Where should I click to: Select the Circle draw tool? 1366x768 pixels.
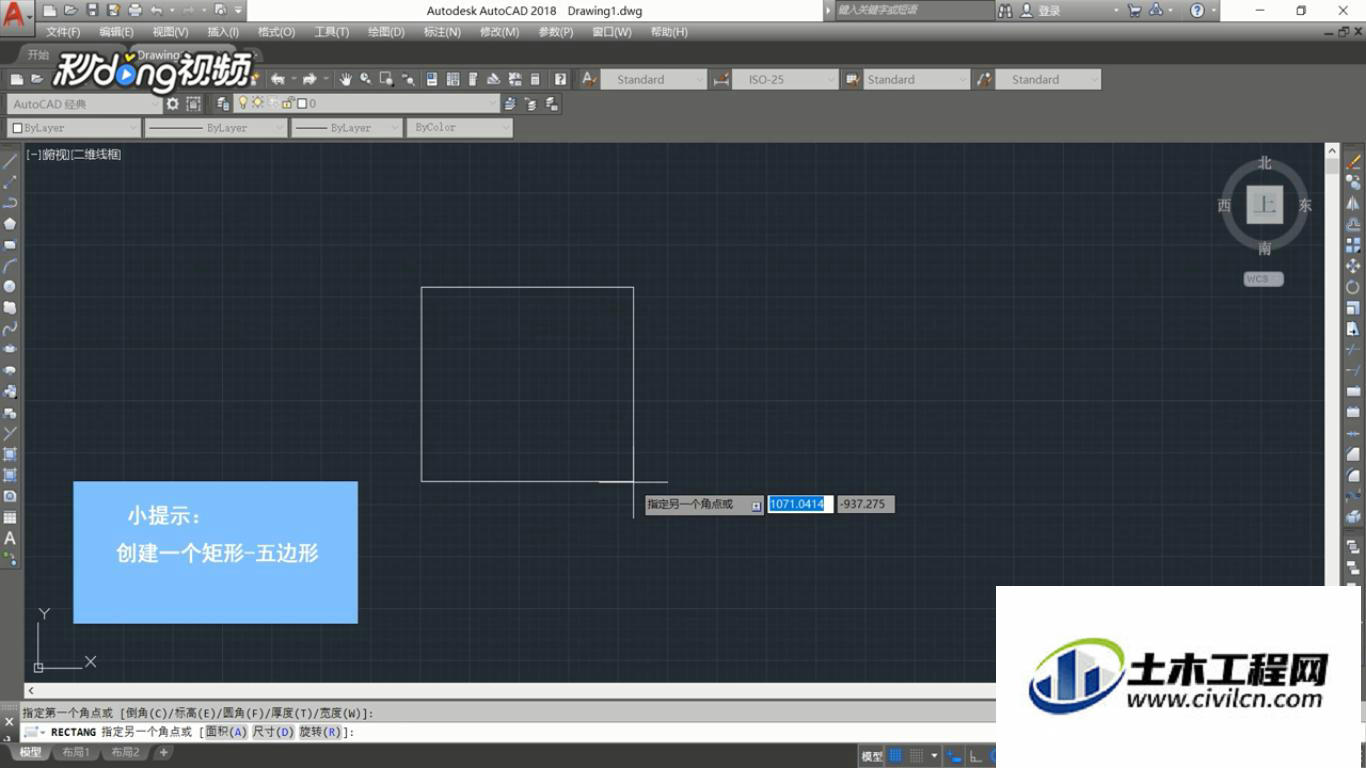pos(10,287)
